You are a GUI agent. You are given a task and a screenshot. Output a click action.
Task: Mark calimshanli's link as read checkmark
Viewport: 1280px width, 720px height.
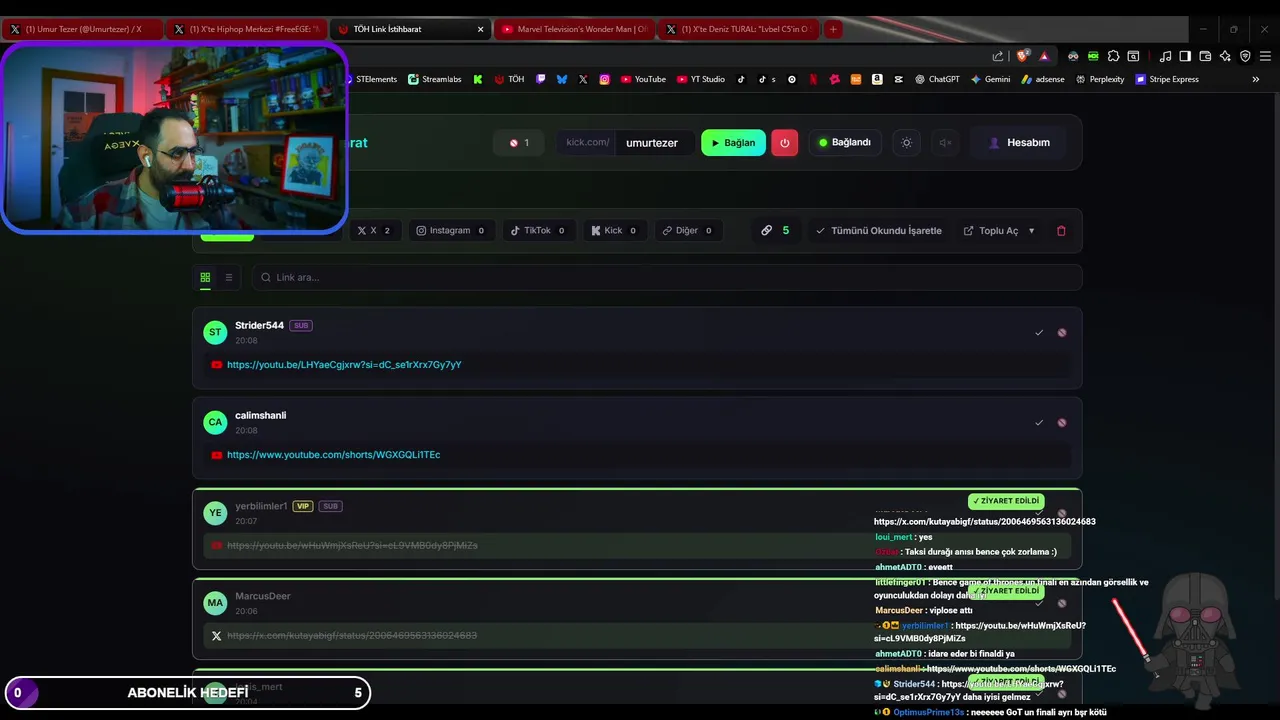point(1039,422)
